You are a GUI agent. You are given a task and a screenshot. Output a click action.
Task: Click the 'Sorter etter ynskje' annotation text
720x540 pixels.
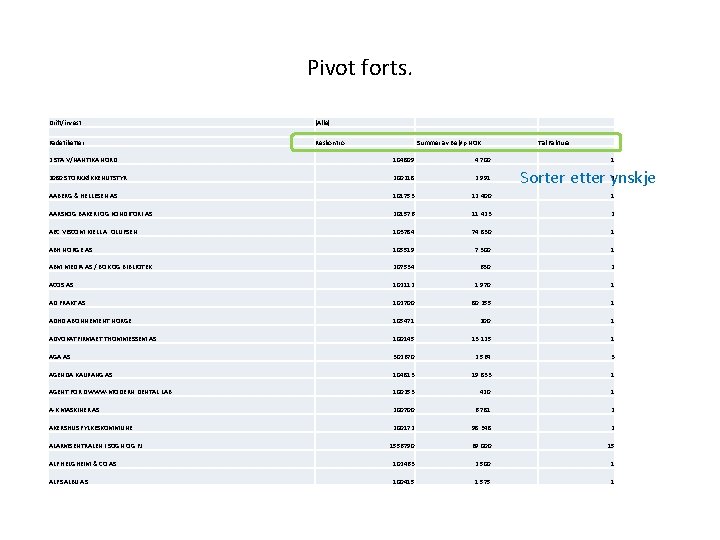(588, 178)
